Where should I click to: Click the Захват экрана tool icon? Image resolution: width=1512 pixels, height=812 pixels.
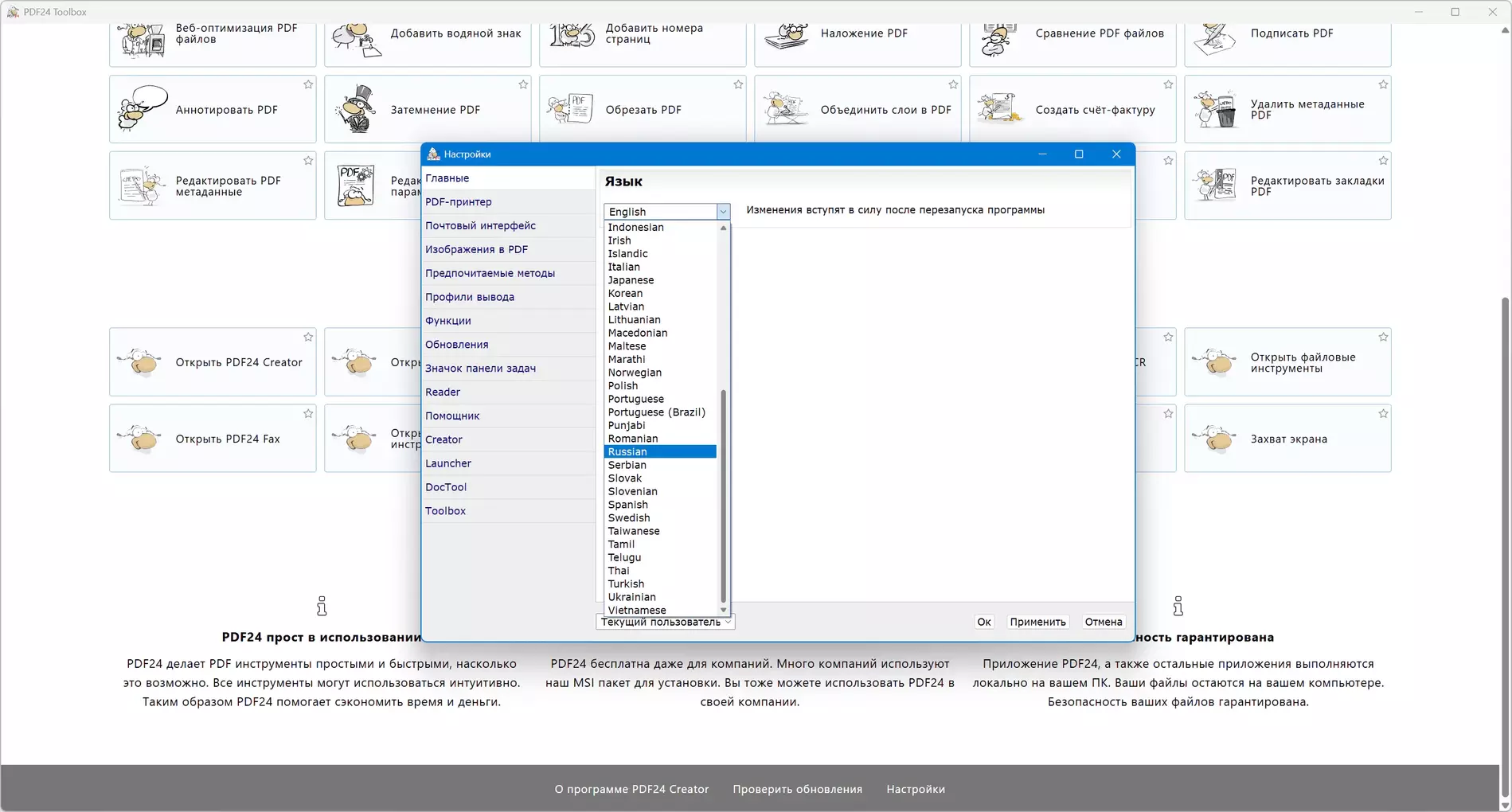click(1216, 439)
